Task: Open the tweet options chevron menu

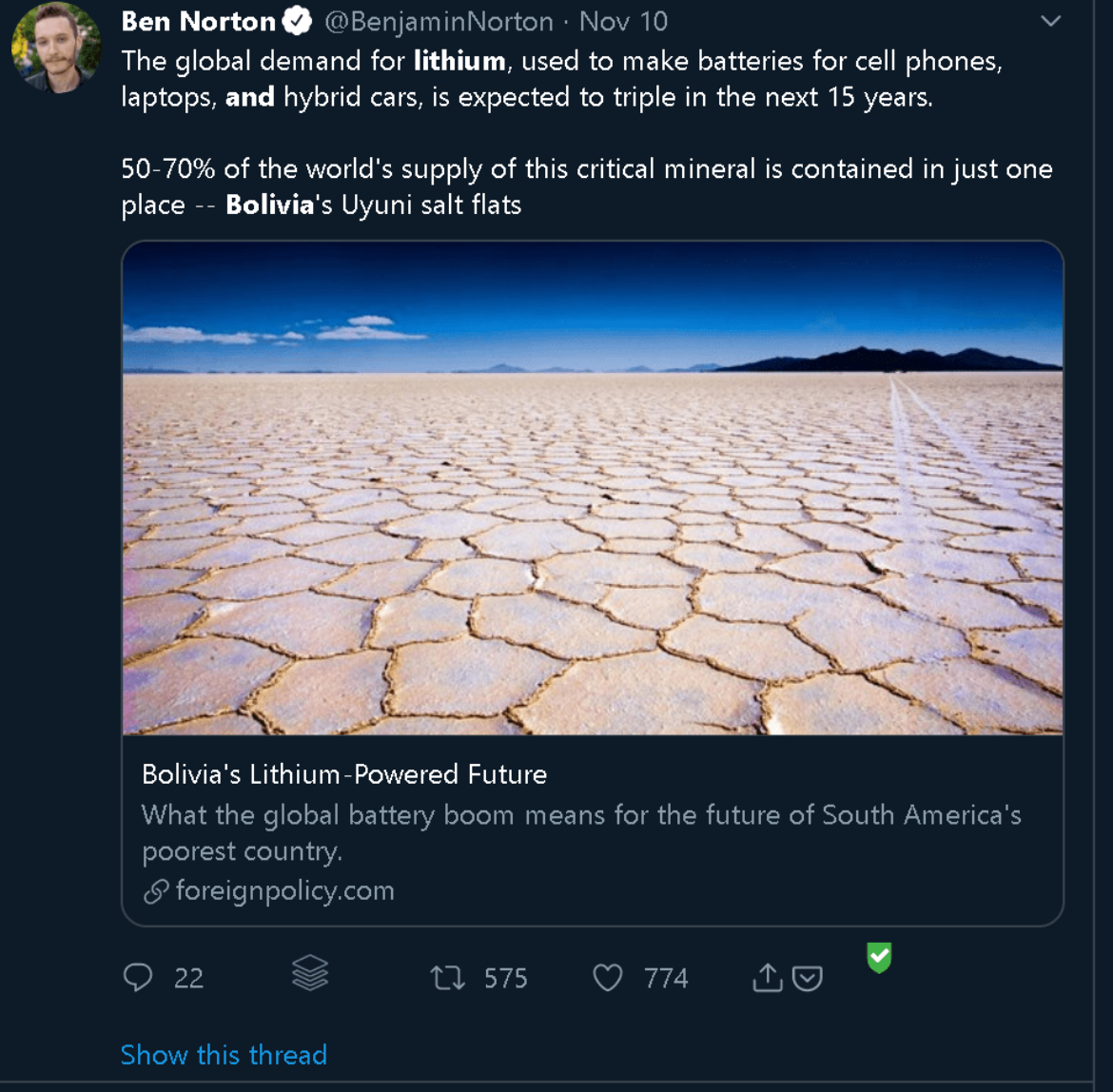Action: 1051,21
